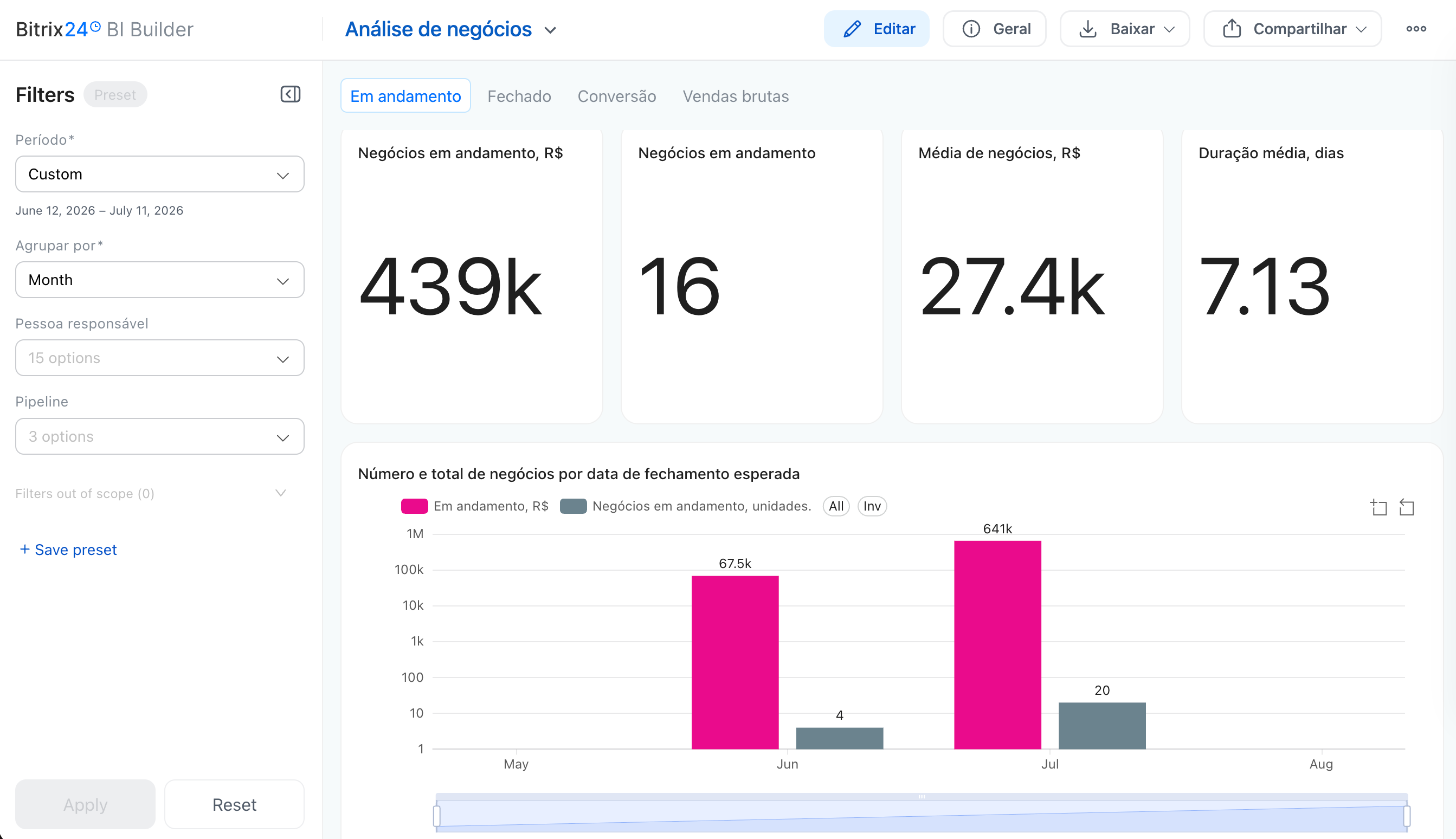Toggle the gray Negócios em andamento legend series
This screenshot has height=839, width=1456.
point(686,506)
